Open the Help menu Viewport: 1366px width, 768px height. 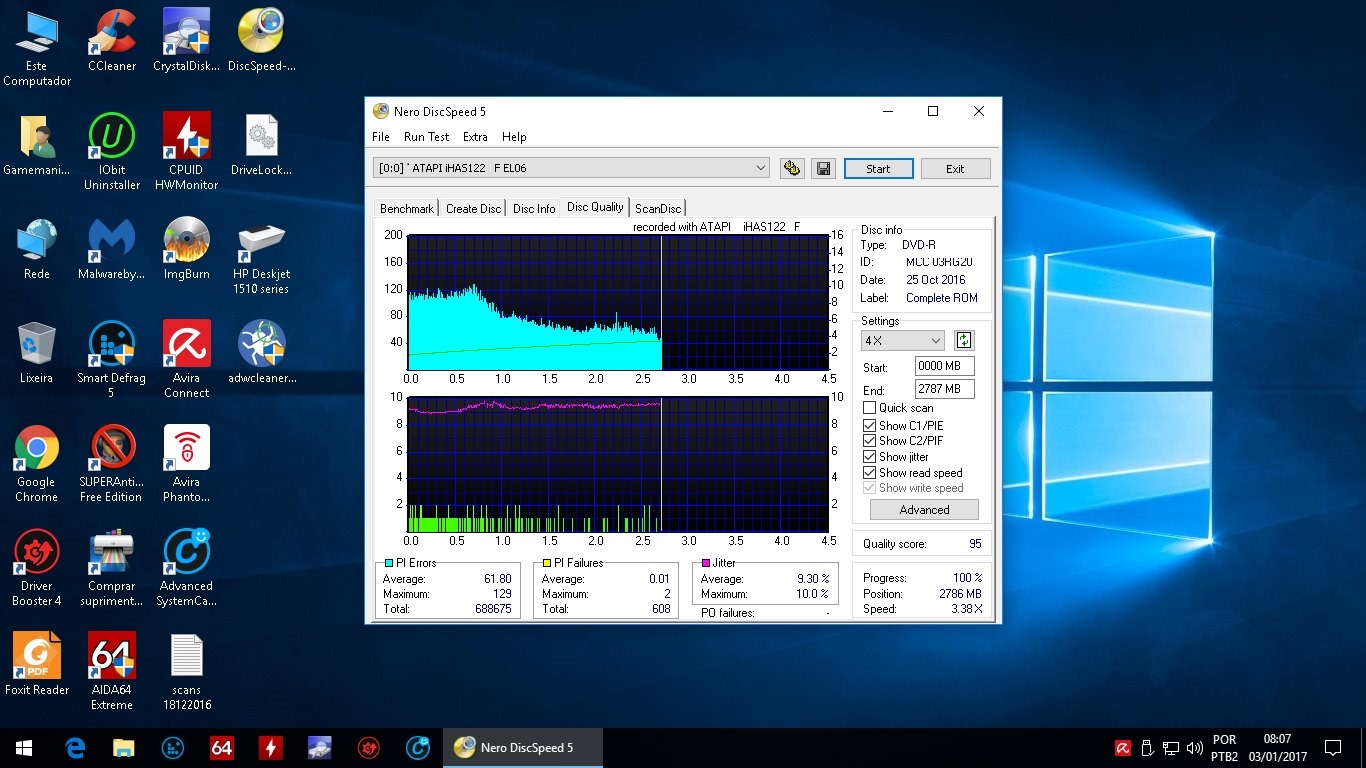(x=514, y=137)
